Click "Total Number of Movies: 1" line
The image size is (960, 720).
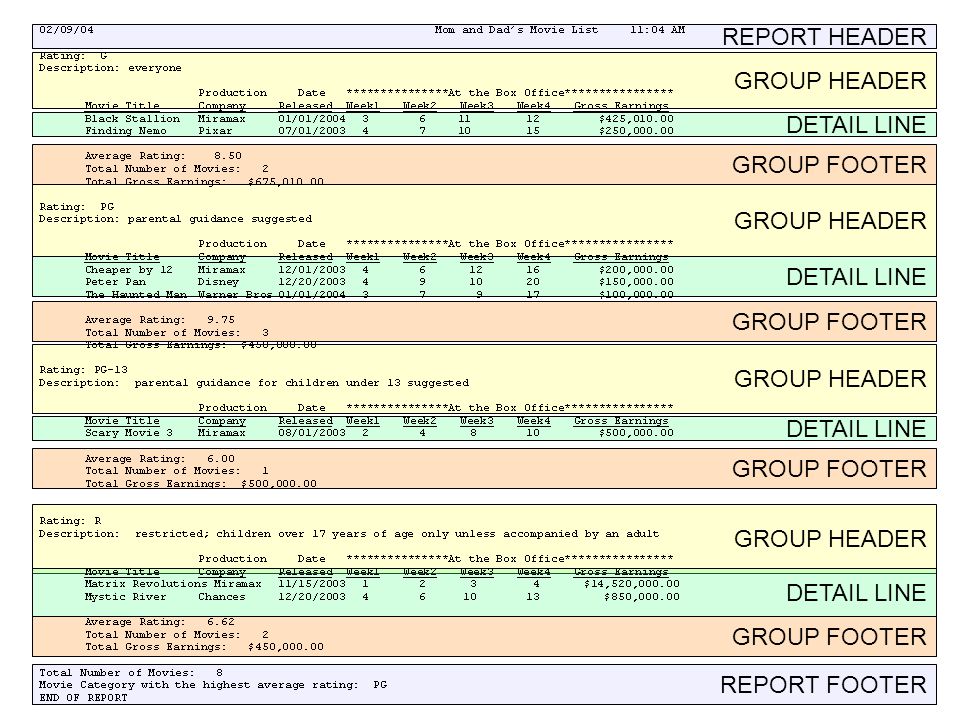(176, 471)
